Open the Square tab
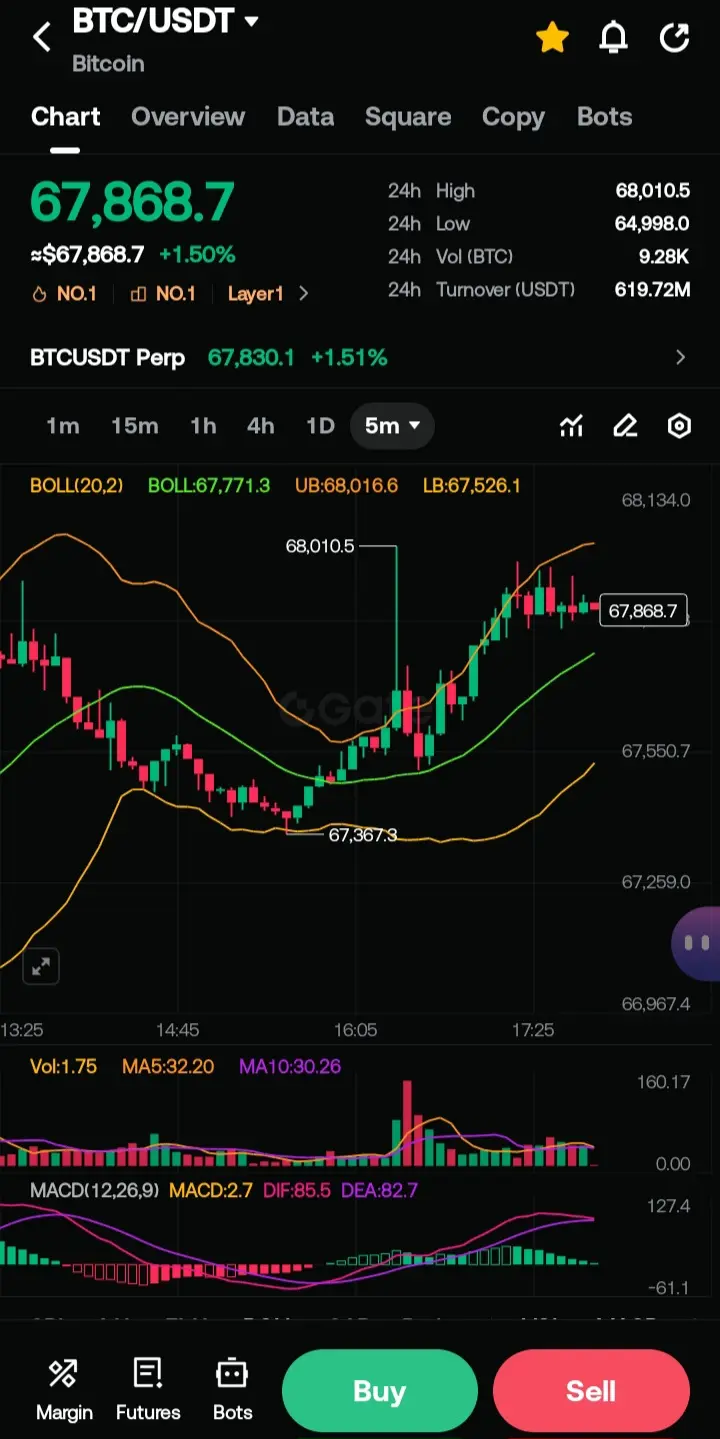The height and width of the screenshot is (1439, 720). click(x=408, y=117)
